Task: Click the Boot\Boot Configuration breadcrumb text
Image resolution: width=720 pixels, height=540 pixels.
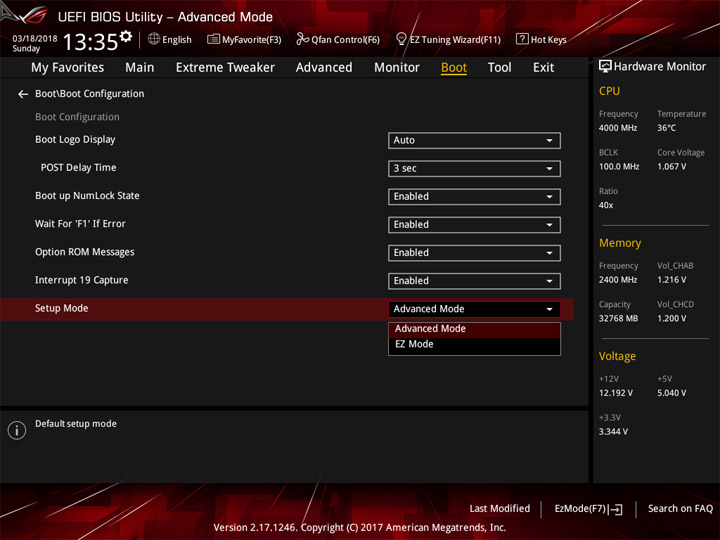Action: pyautogui.click(x=90, y=94)
